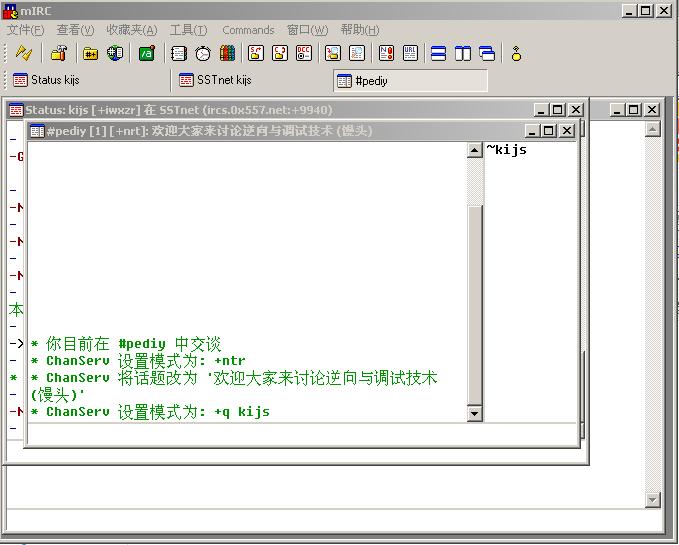Click the Status window title bar icon
Image resolution: width=679 pixels, height=545 pixels.
click(16, 110)
